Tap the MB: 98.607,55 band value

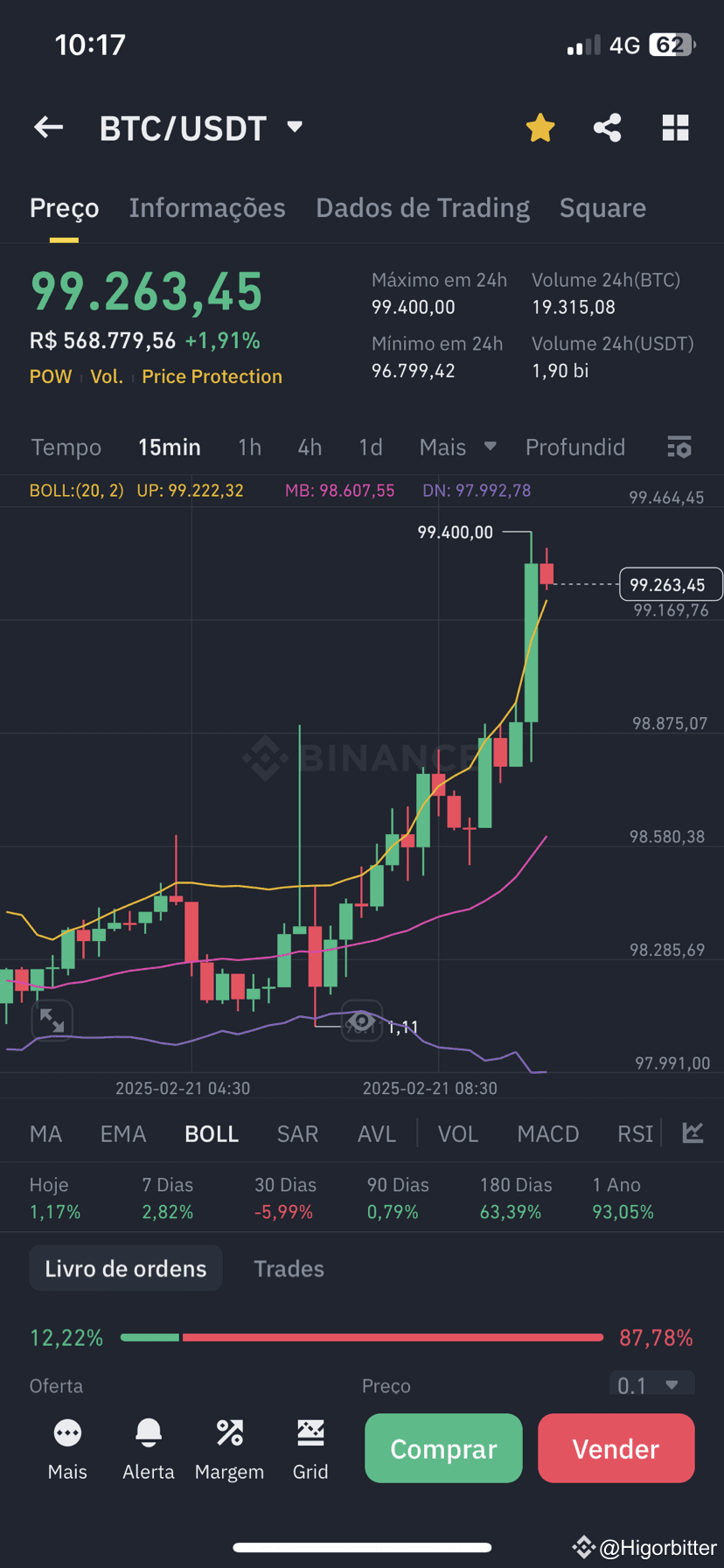point(339,491)
